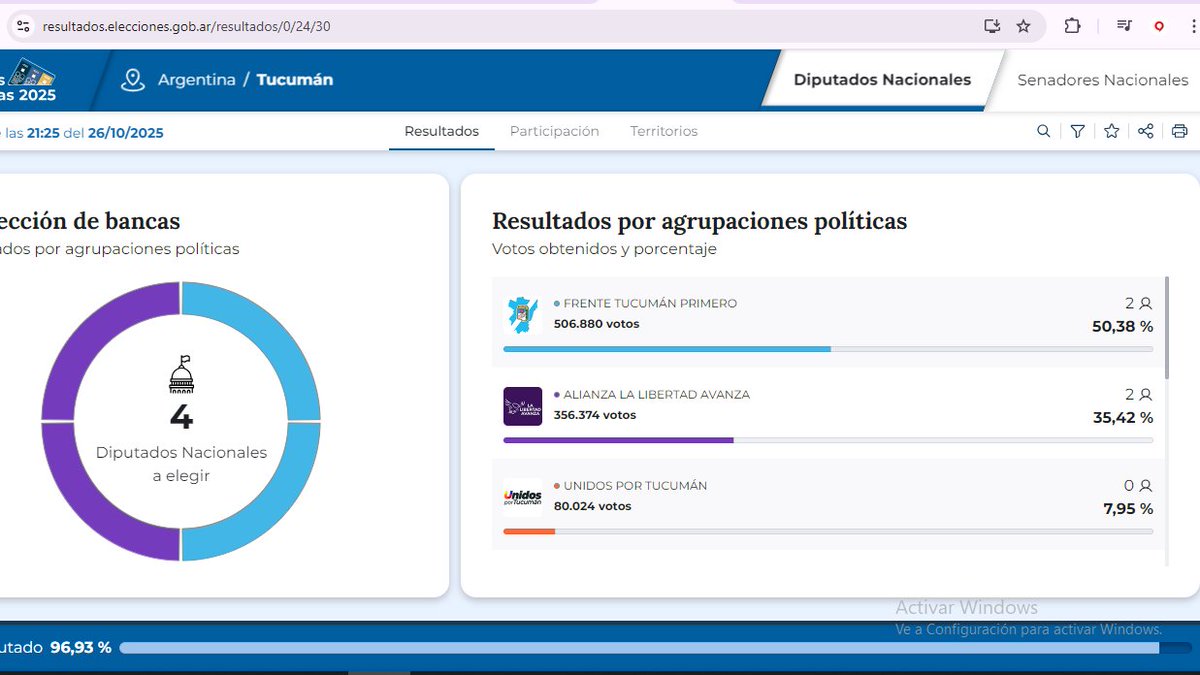This screenshot has height=675, width=1200.
Task: Click the 96,93 % counted percentage
Action: [80, 648]
